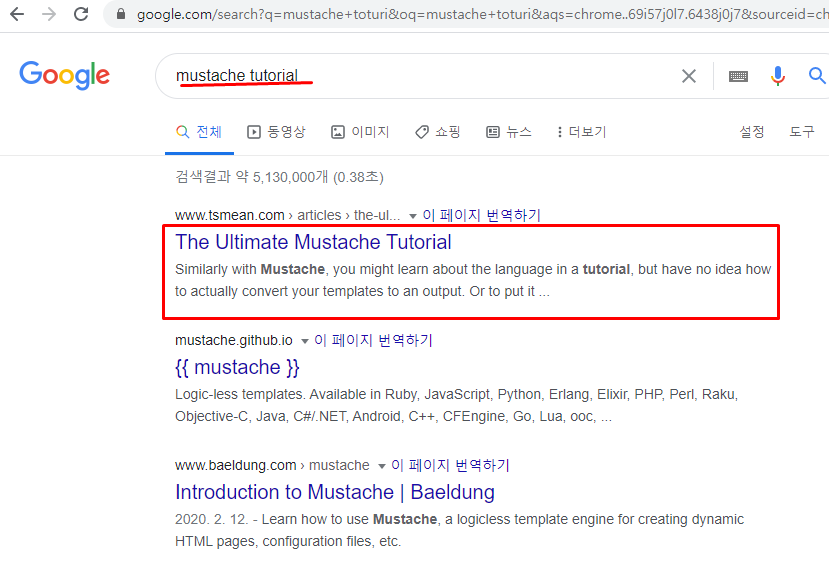
Task: Clear the search query with the X icon
Action: click(688, 76)
